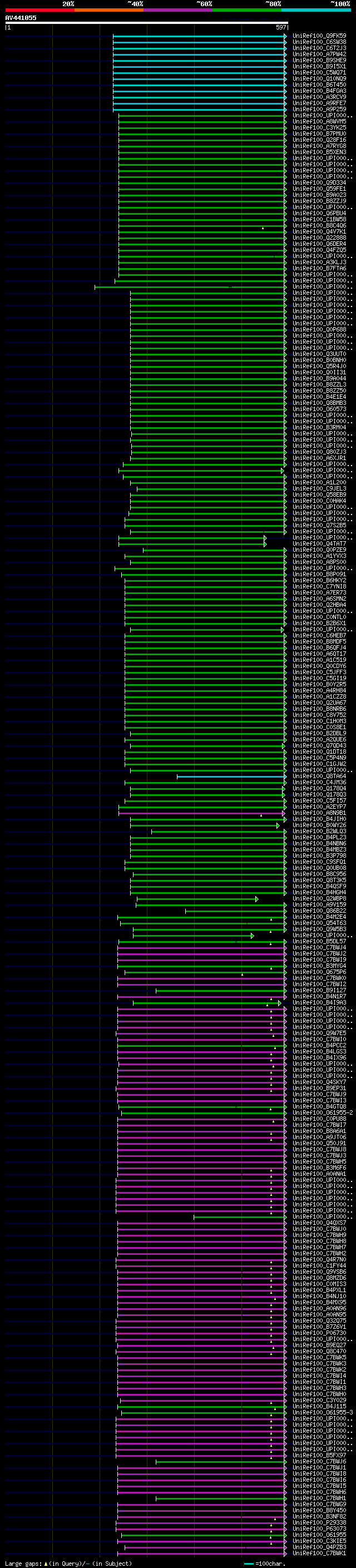Click the UniRef100_C3KIE5 label
The width and height of the screenshot is (356, 1568).
(319, 1541)
